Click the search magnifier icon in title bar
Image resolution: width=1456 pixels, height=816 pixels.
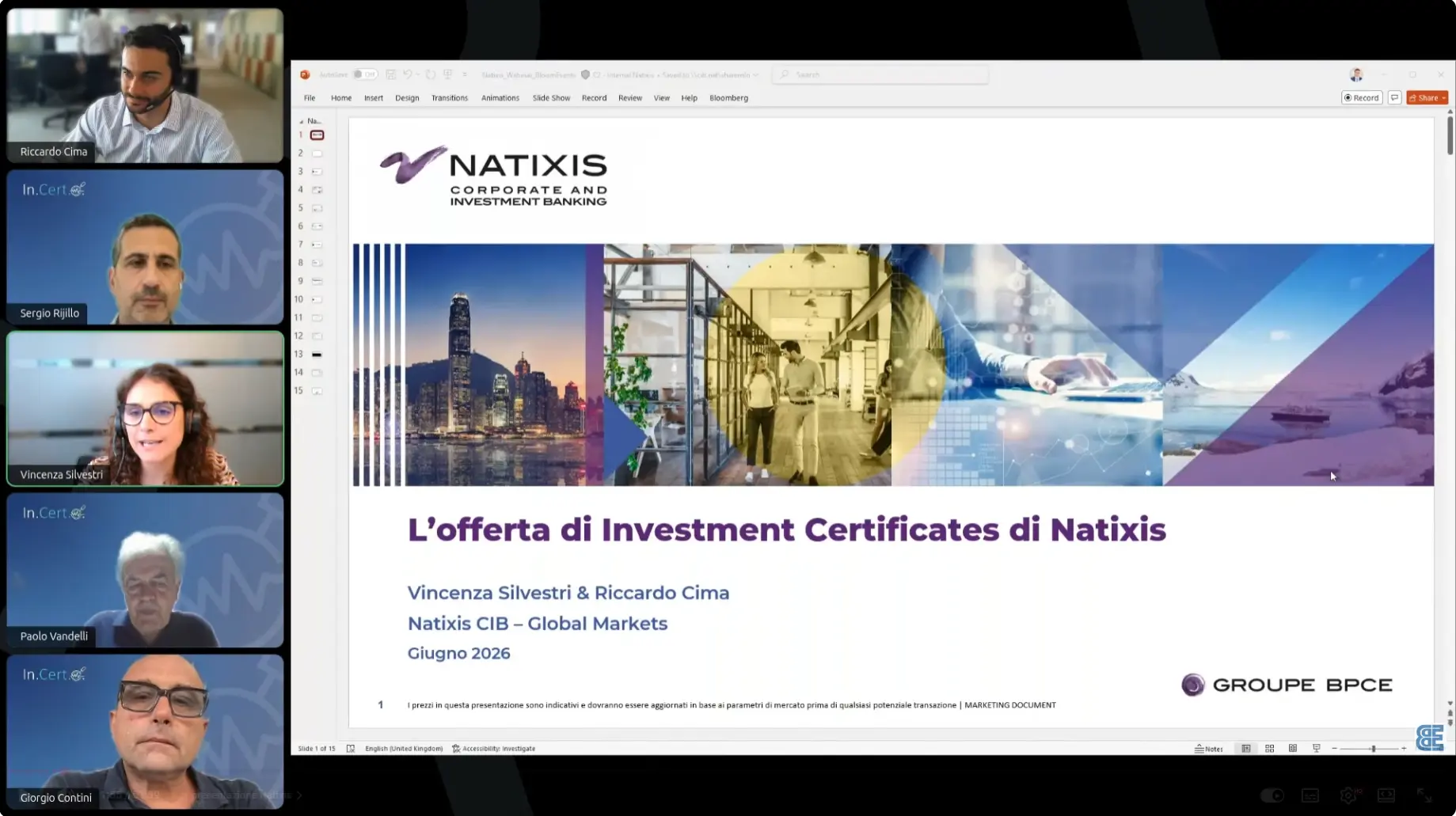[785, 74]
